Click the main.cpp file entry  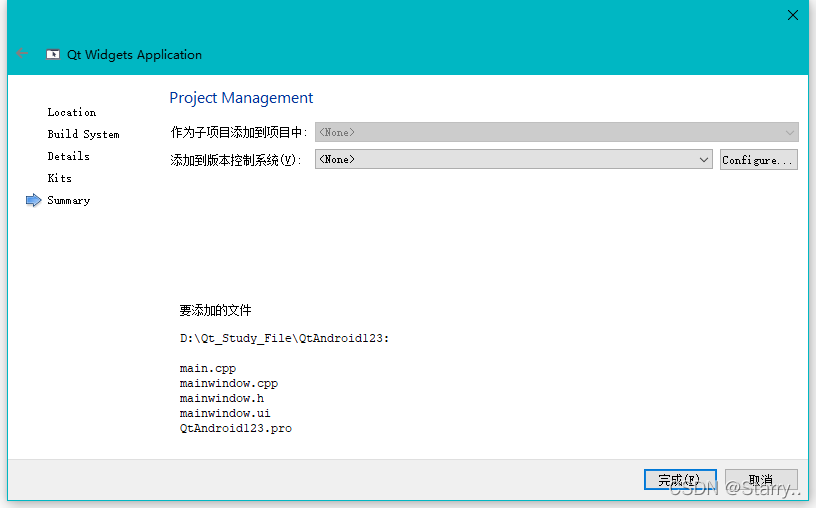pyautogui.click(x=208, y=368)
